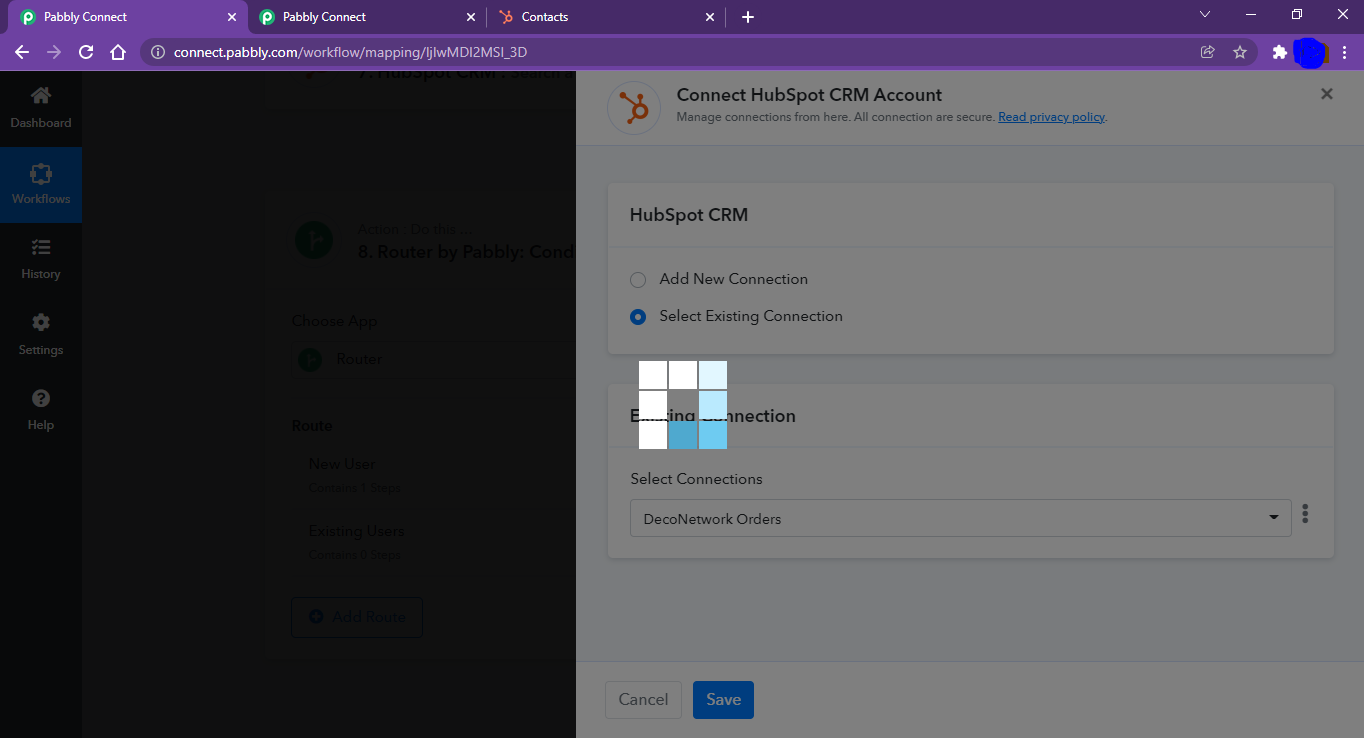This screenshot has width=1364, height=738.
Task: Minimize the browser window
Action: (1251, 15)
